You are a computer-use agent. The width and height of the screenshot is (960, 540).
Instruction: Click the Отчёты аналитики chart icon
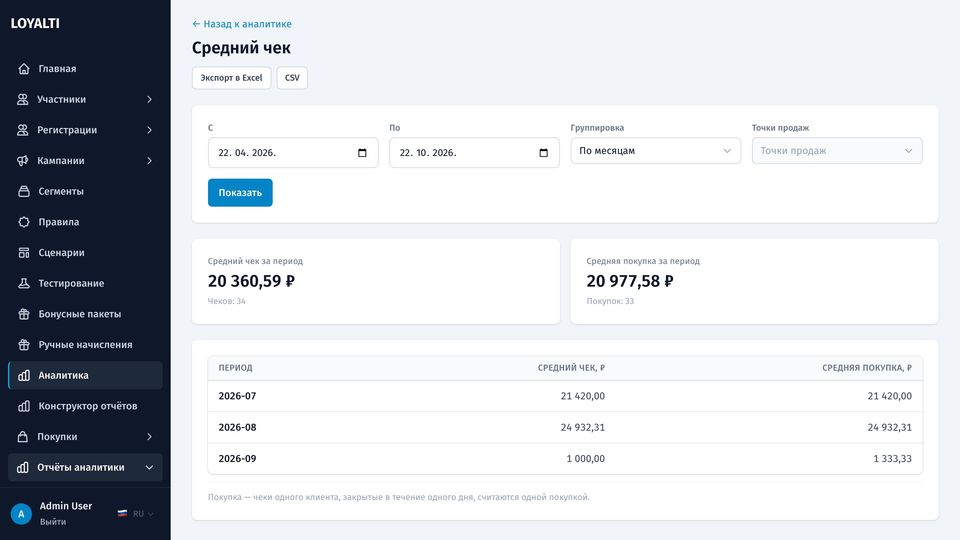[23, 467]
